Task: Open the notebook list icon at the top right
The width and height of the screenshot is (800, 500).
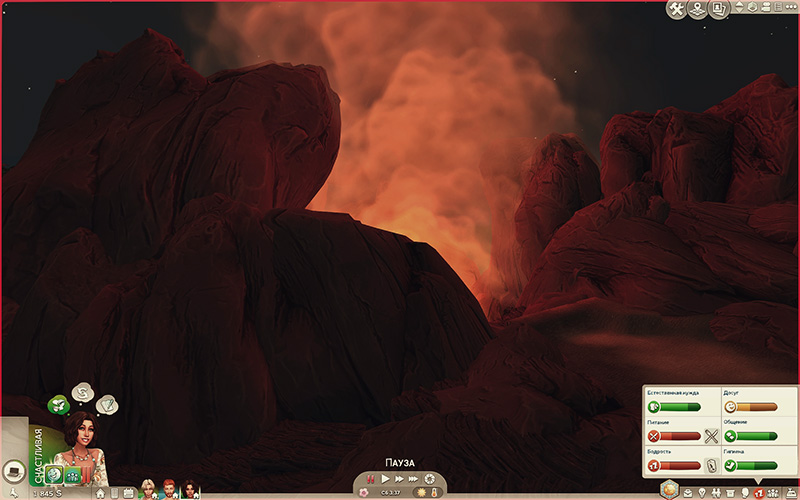Action: pyautogui.click(x=779, y=7)
